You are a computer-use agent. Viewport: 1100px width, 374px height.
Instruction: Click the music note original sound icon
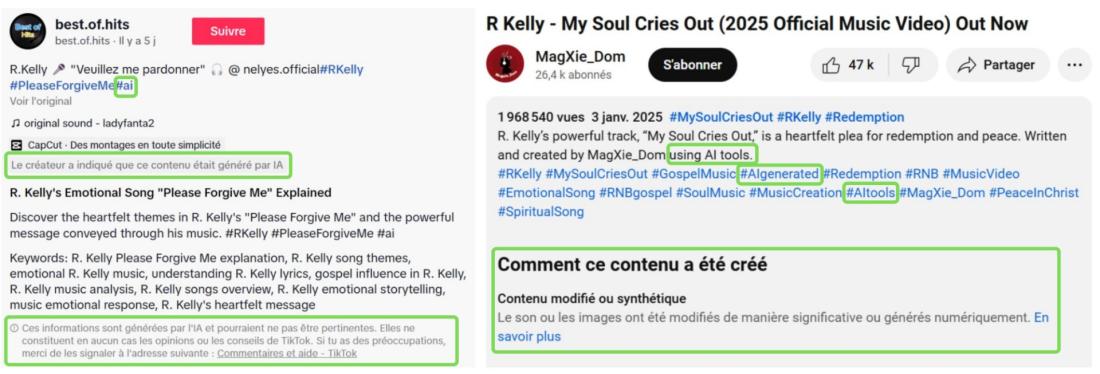[15, 123]
